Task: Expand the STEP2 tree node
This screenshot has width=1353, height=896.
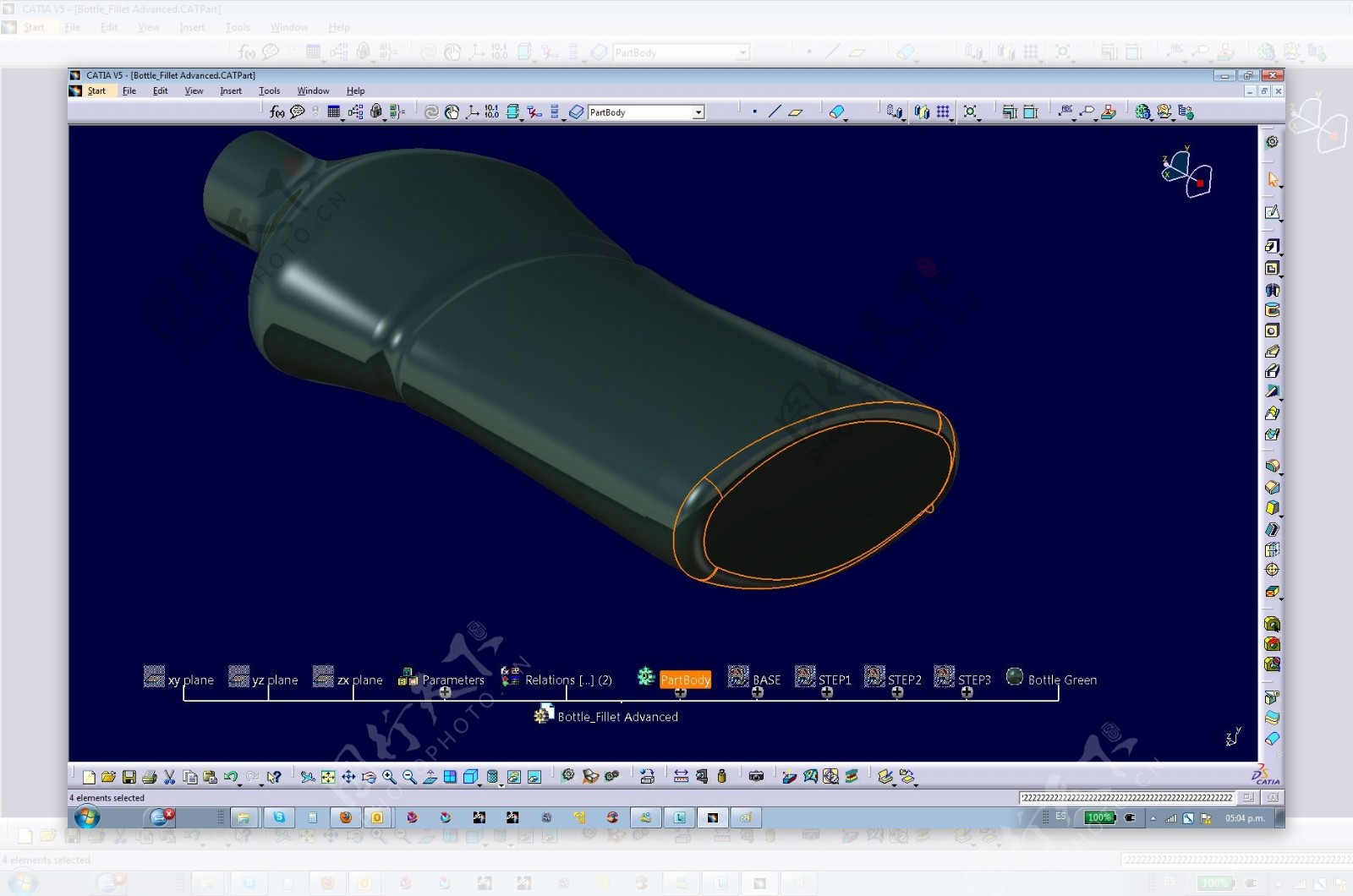Action: point(897,692)
